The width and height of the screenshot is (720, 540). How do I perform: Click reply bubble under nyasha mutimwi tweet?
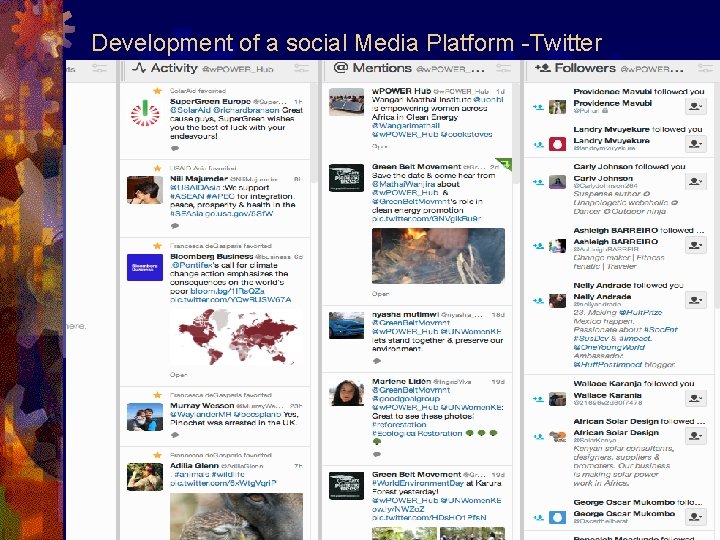coord(377,361)
